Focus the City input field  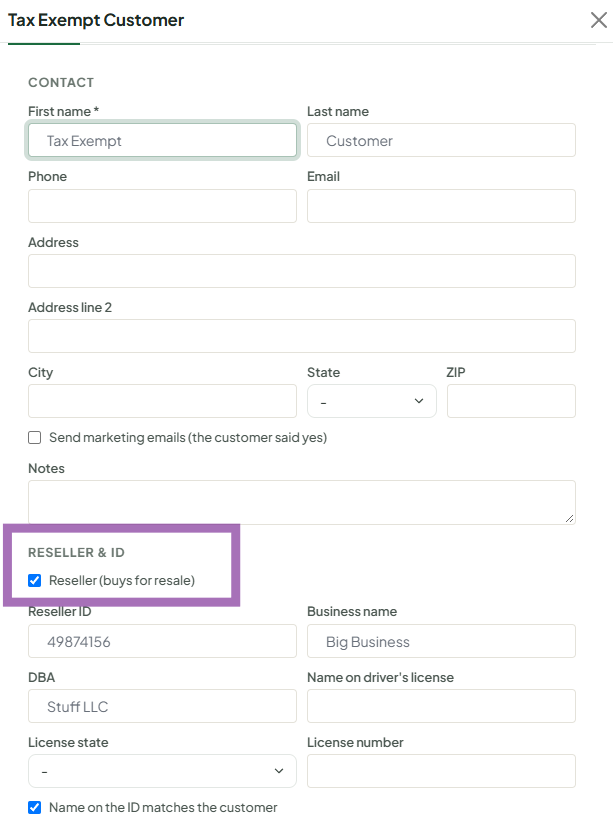coord(163,401)
